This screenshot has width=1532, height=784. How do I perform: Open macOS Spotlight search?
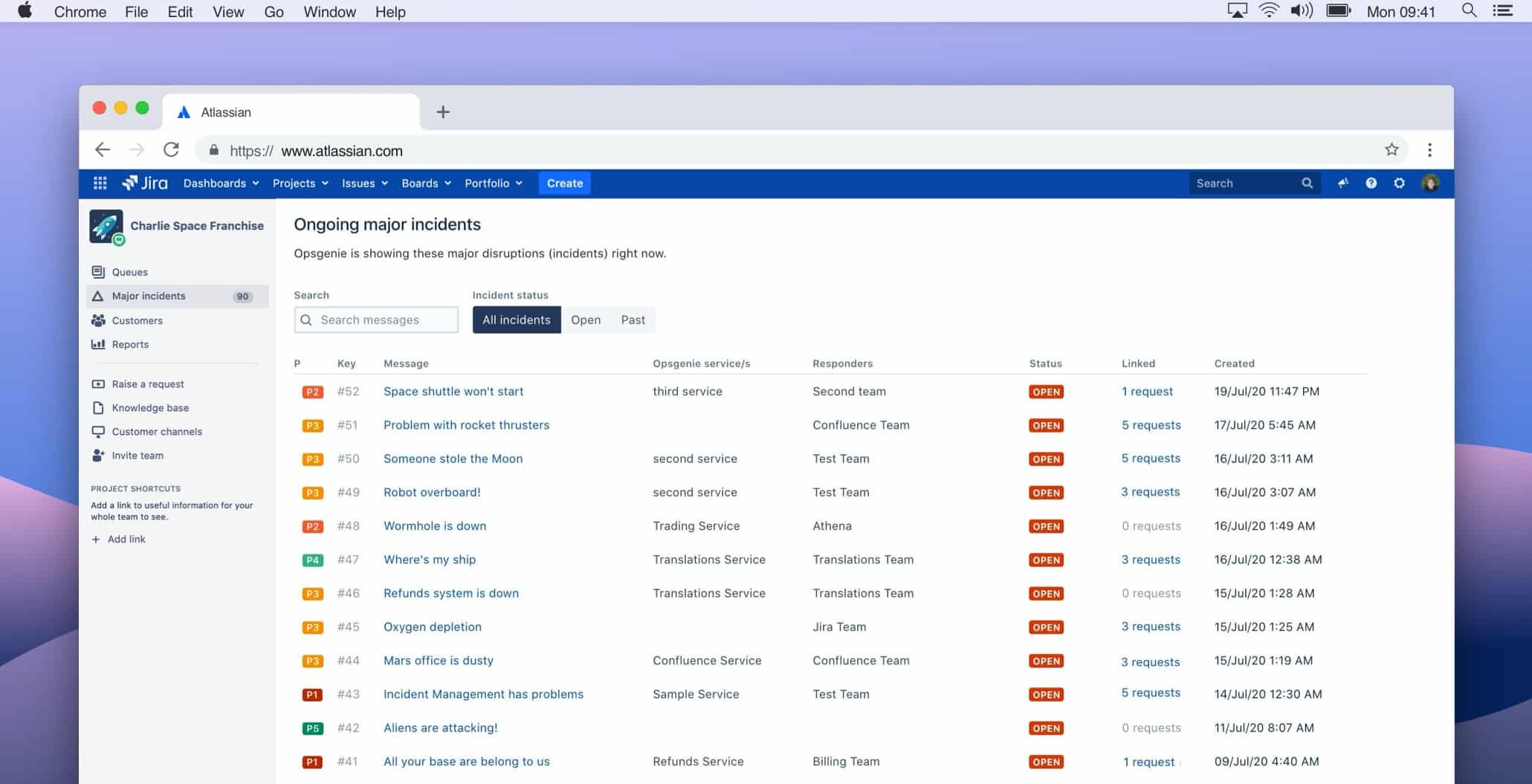coord(1469,11)
